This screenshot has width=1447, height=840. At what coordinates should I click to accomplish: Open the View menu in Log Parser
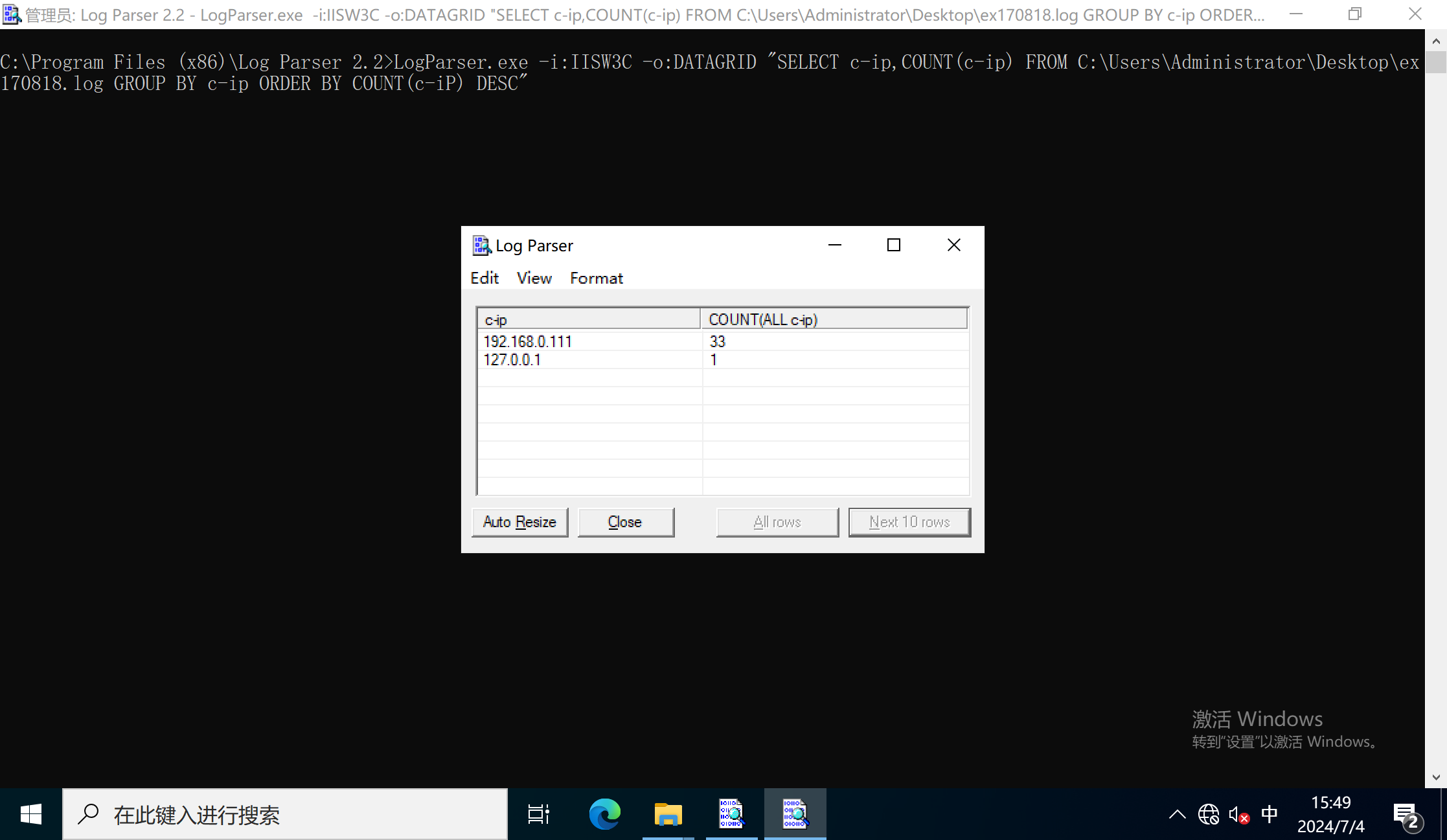534,278
